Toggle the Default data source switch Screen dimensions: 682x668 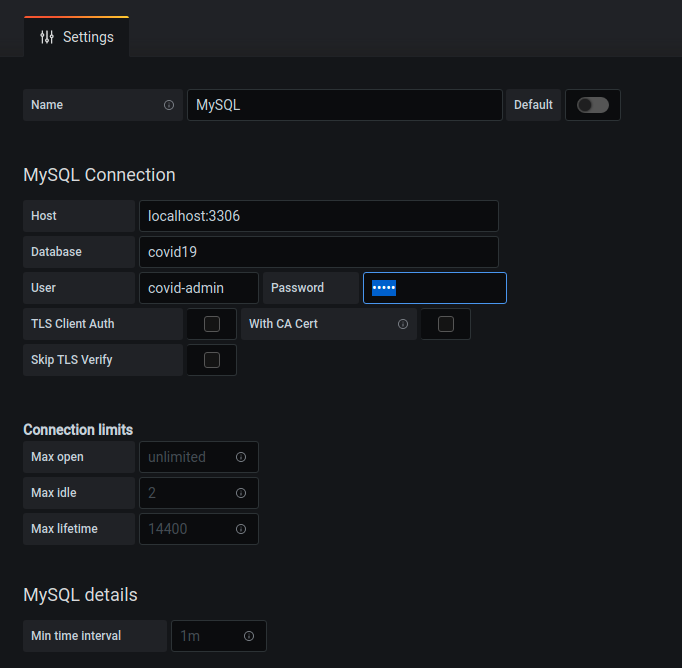coord(592,105)
